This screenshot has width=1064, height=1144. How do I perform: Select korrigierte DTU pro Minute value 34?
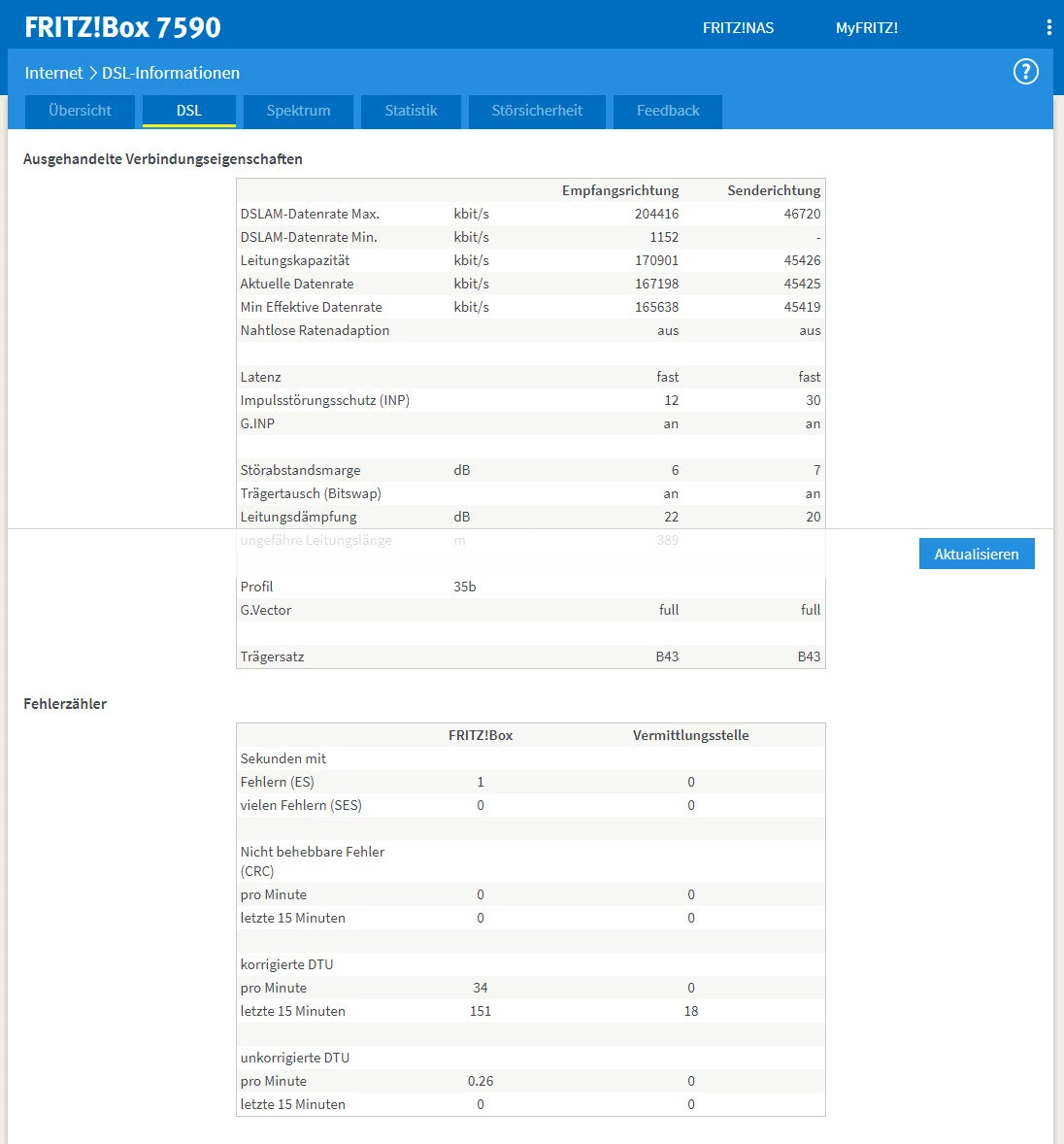(x=480, y=988)
